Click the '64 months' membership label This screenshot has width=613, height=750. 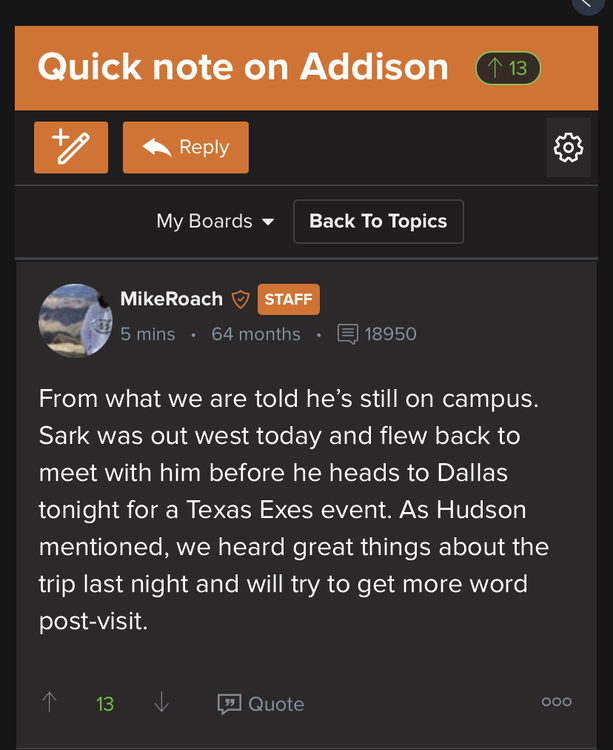coord(256,334)
